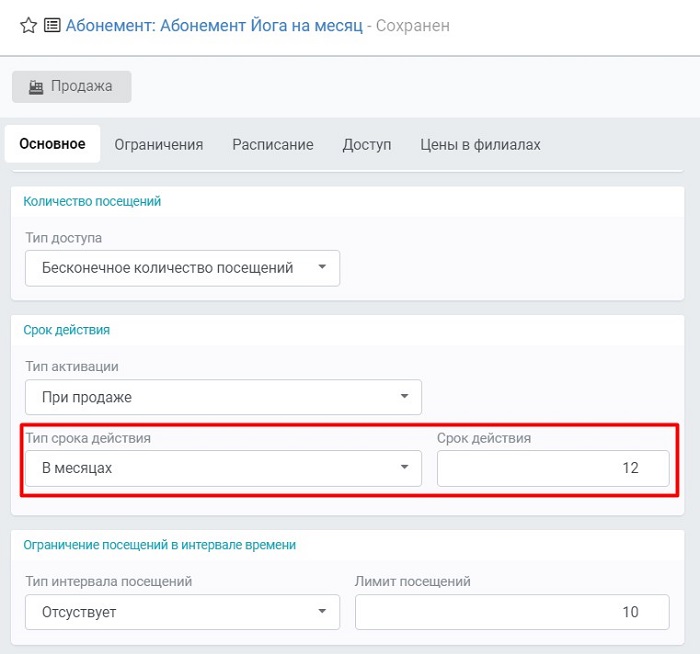Viewport: 700px width, 654px height.
Task: Open the Продажа button
Action: [71, 87]
